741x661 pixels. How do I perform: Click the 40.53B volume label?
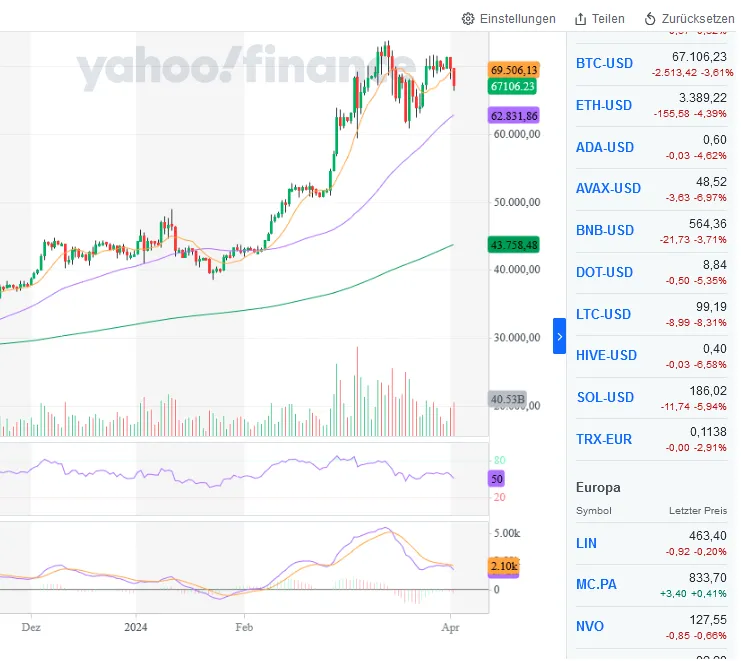[x=508, y=399]
